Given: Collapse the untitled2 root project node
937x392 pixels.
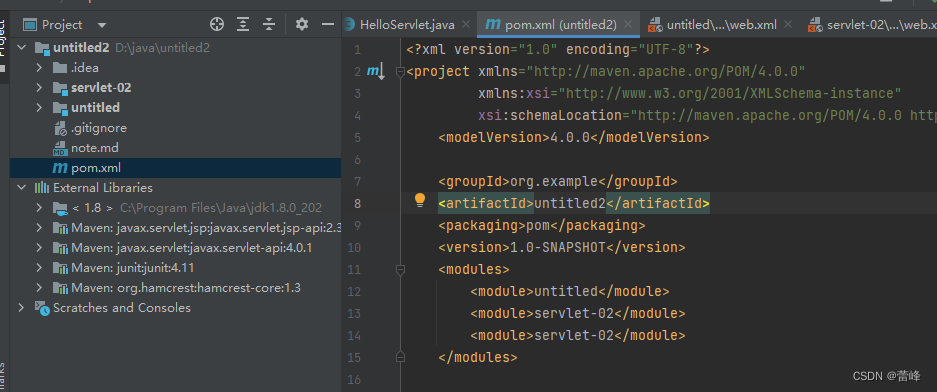Looking at the screenshot, I should tap(23, 48).
